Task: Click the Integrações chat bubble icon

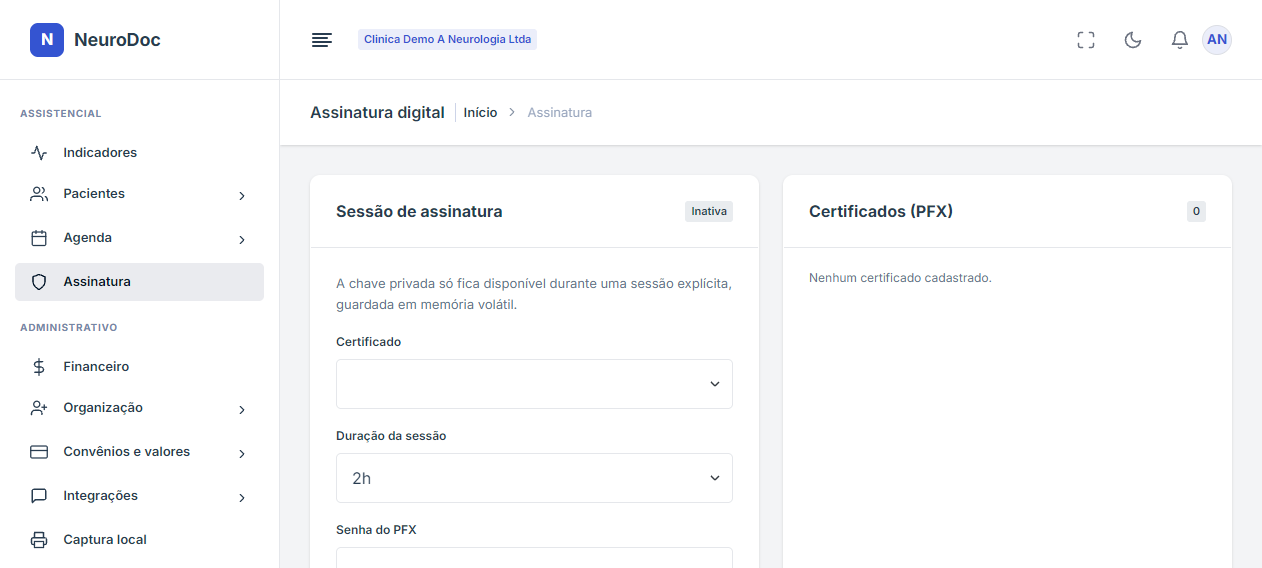Action: [39, 496]
